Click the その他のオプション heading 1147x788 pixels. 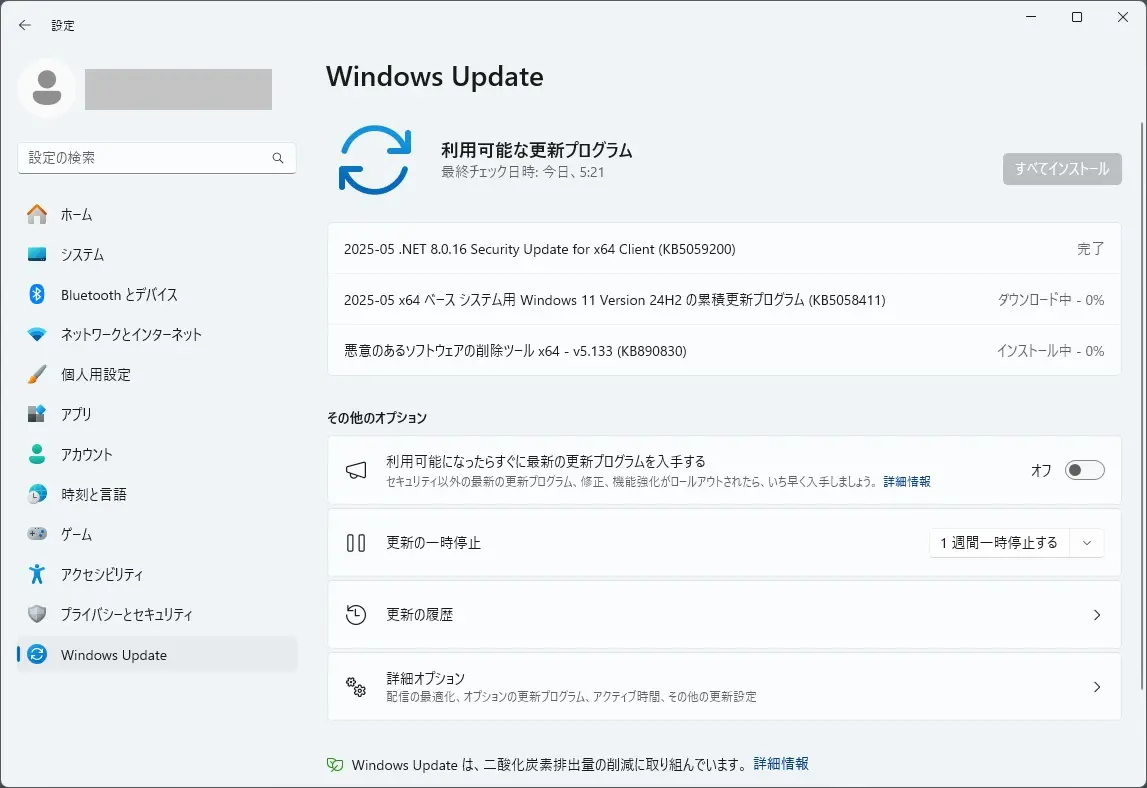pyautogui.click(x=377, y=418)
